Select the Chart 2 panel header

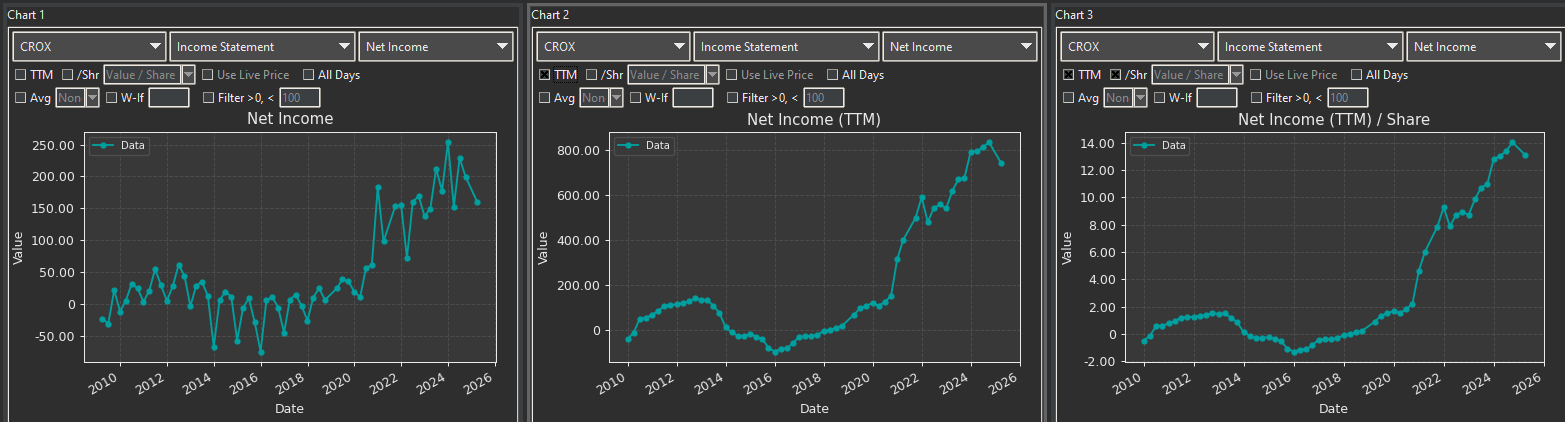tap(550, 15)
